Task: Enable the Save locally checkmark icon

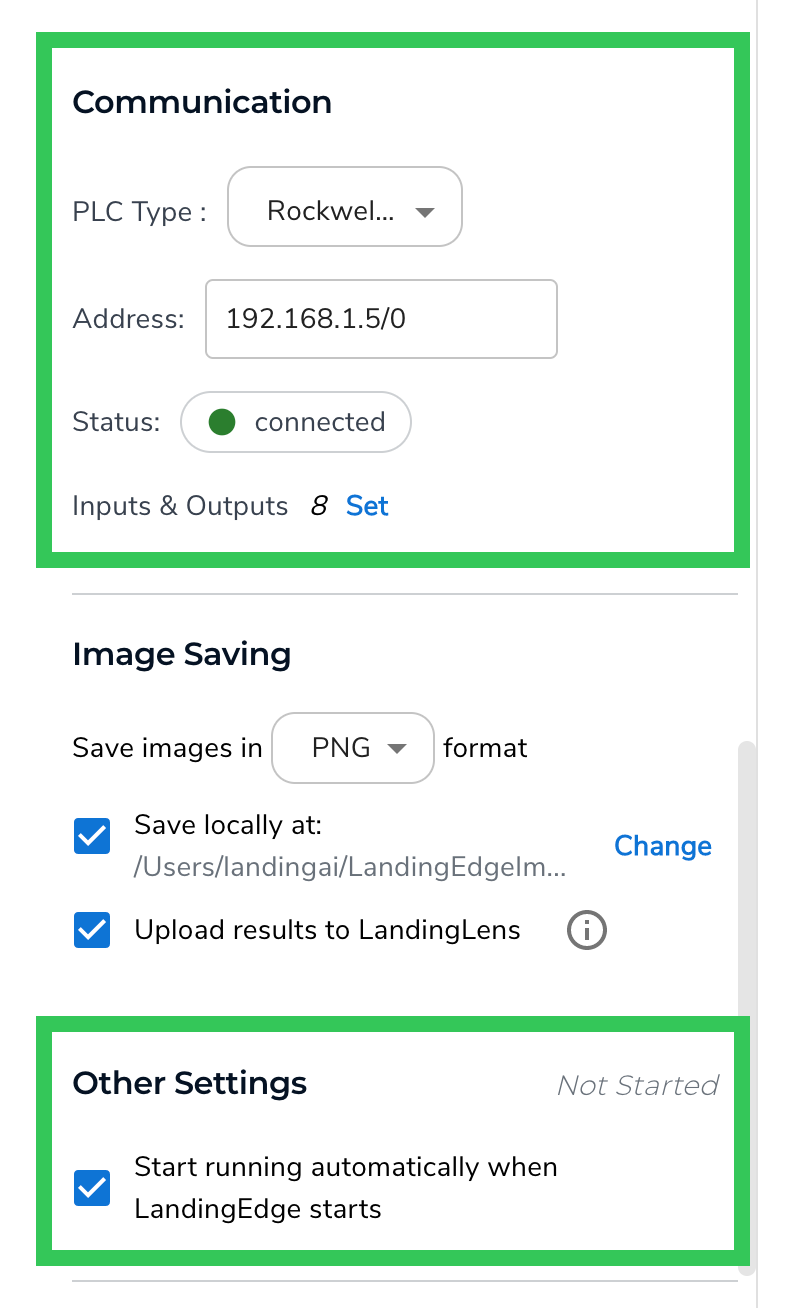Action: pos(91,838)
